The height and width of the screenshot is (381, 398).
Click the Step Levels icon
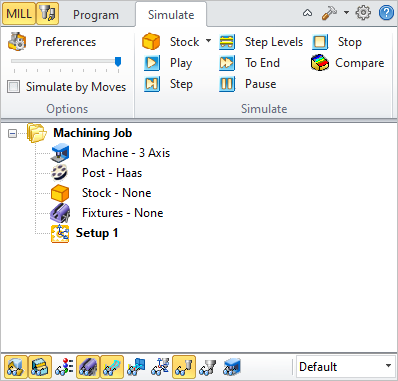click(227, 42)
